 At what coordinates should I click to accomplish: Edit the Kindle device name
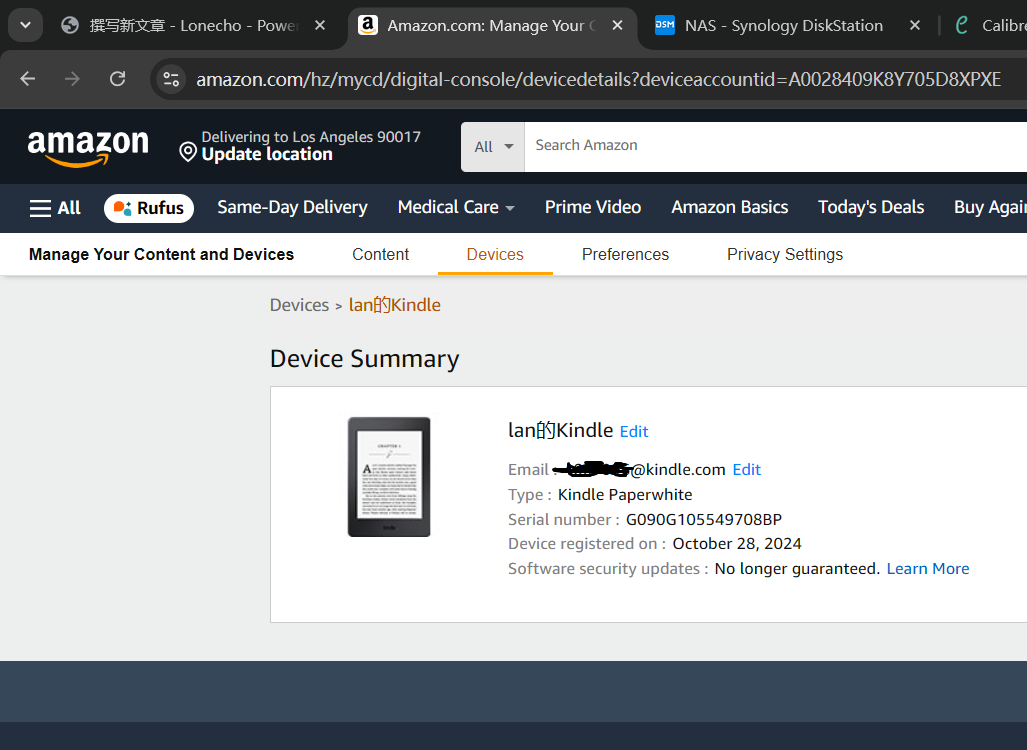634,432
